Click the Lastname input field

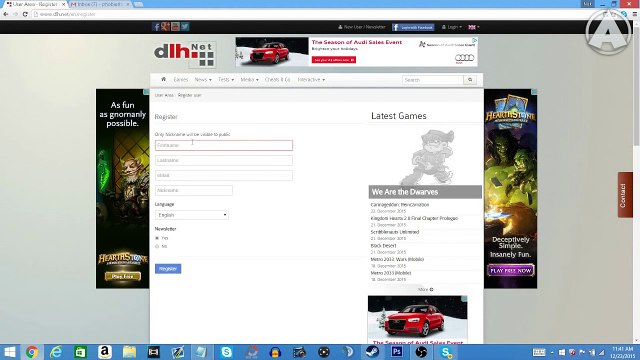coord(224,160)
